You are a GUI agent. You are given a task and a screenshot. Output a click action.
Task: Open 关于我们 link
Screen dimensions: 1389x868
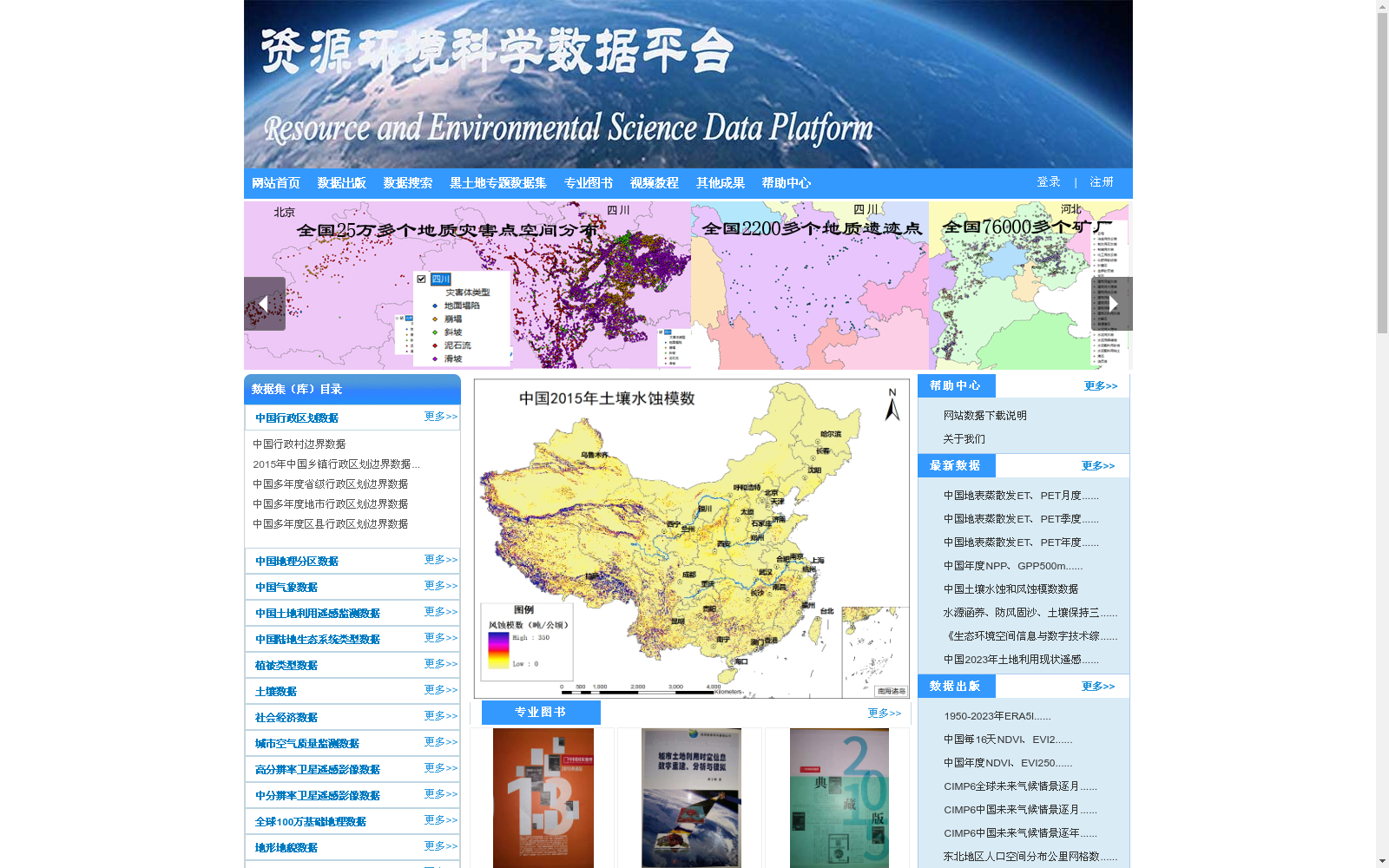pyautogui.click(x=964, y=439)
